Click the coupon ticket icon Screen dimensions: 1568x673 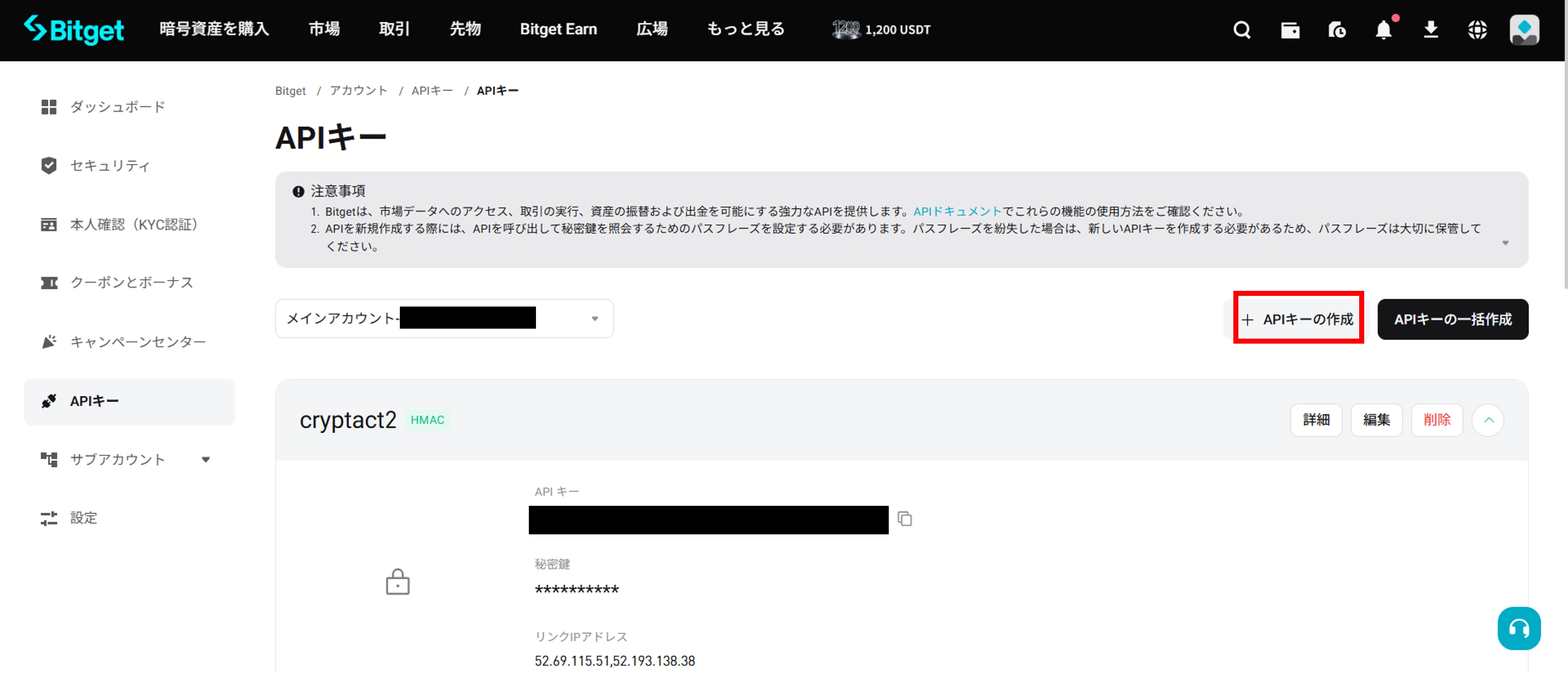click(49, 283)
